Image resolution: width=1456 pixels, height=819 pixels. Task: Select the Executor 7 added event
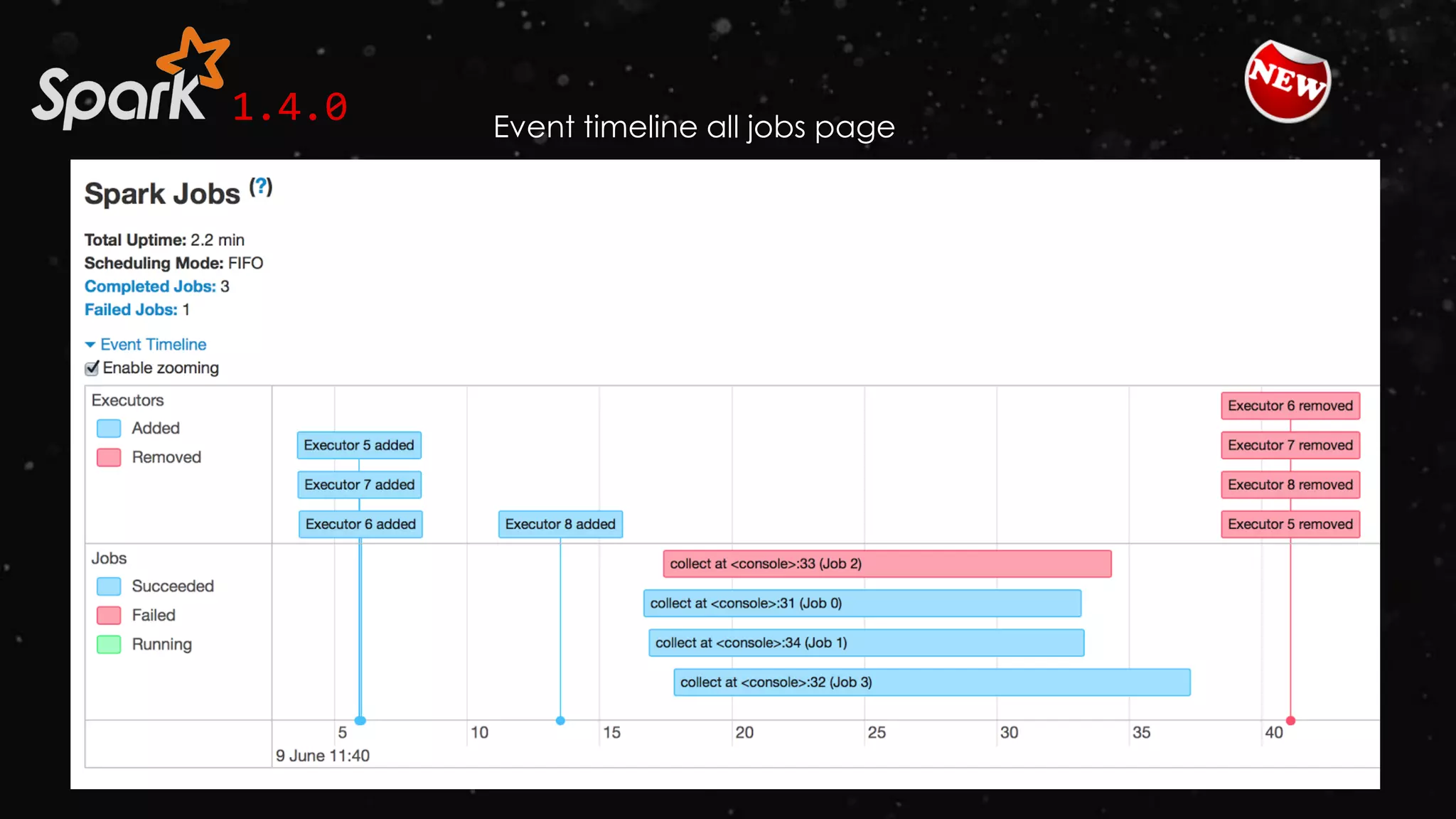click(359, 485)
